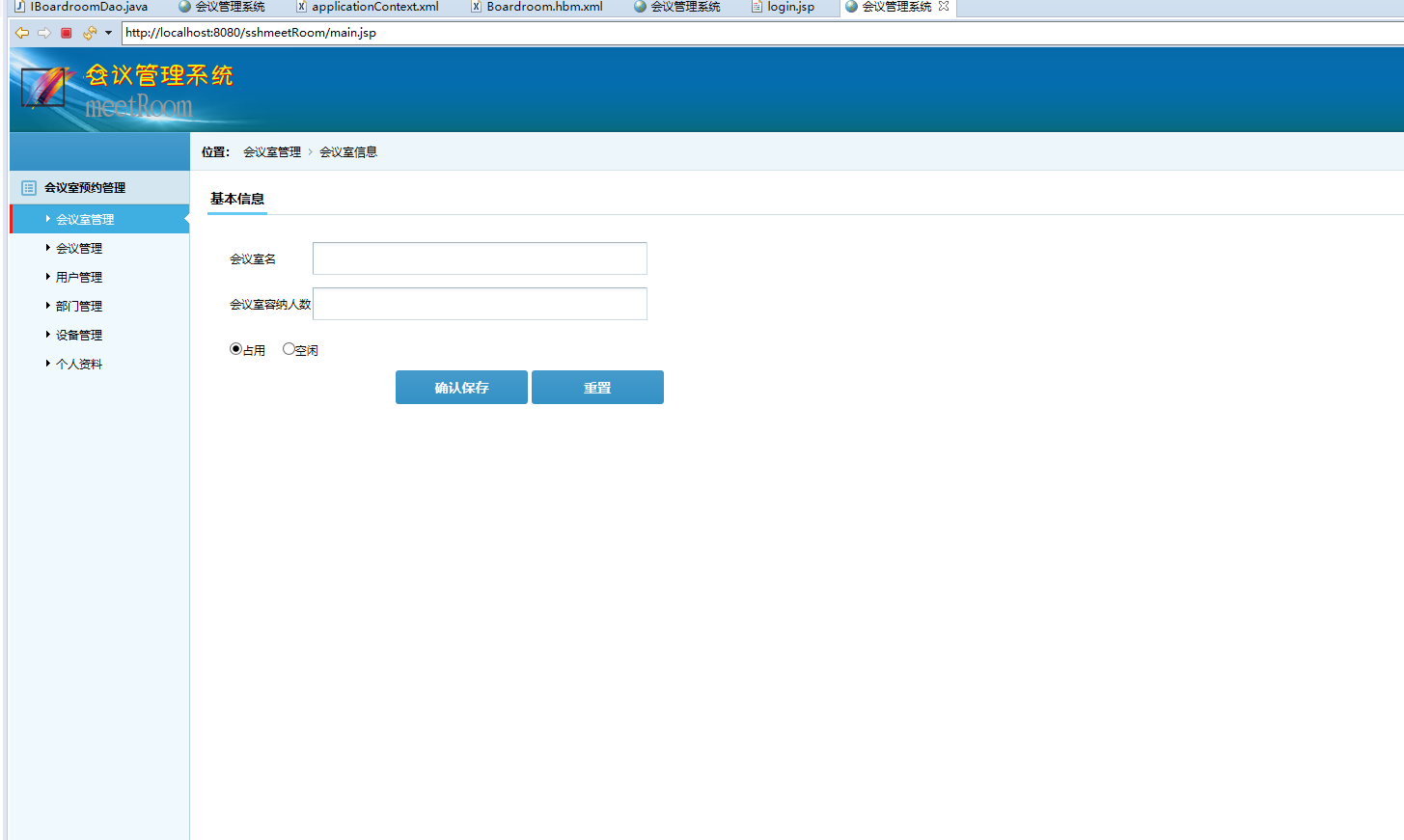Click the list icon beside 会议室预约管理
The height and width of the screenshot is (840, 1404).
(29, 188)
